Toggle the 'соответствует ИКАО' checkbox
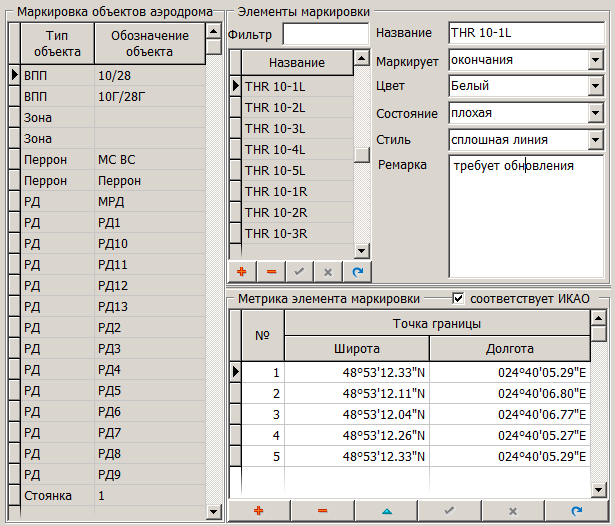 pyautogui.click(x=459, y=298)
